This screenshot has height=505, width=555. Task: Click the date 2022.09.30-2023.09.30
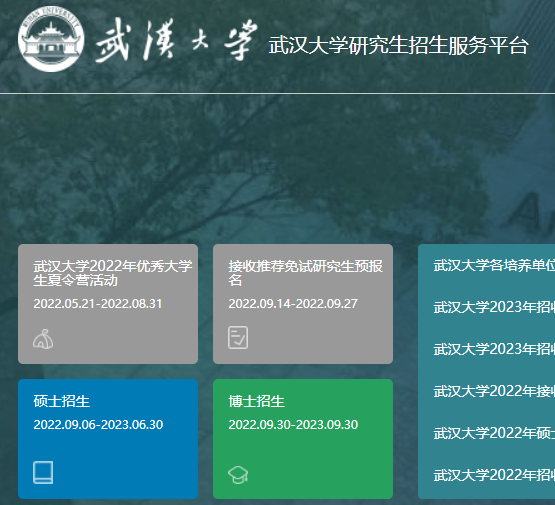[x=293, y=425]
